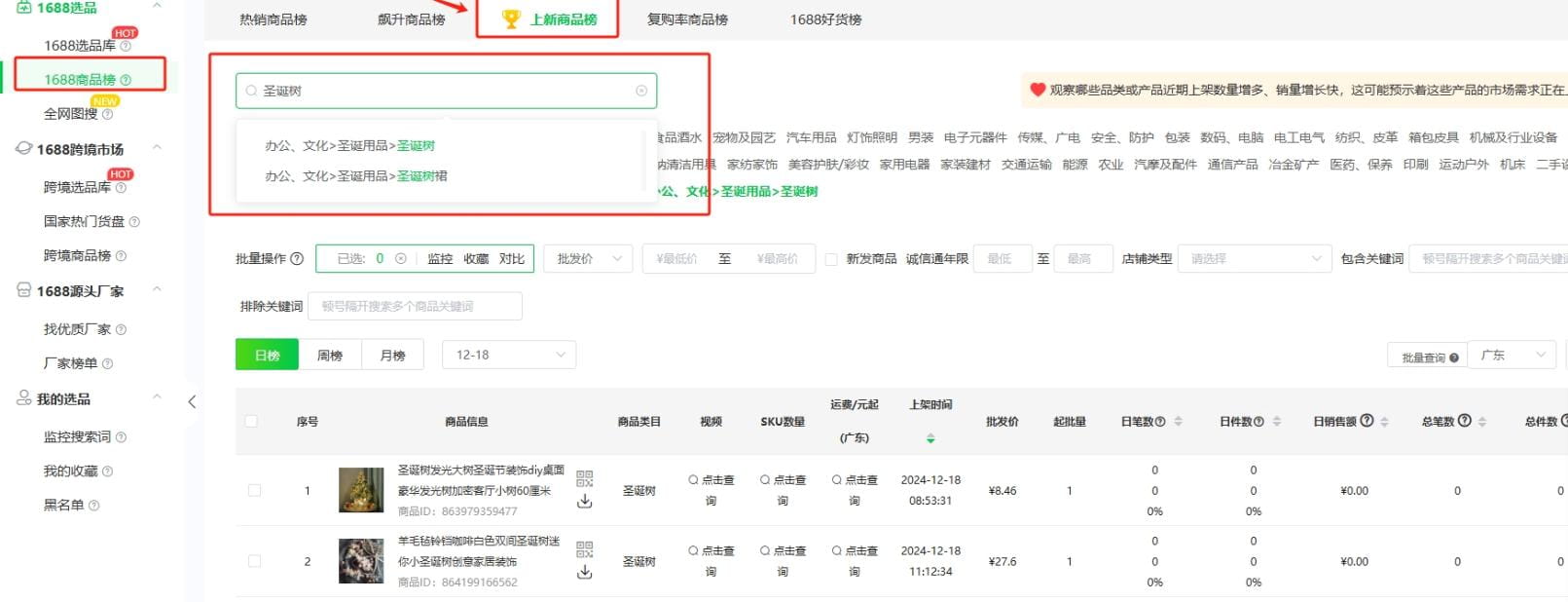
Task: Clear the 圣诞树 search field
Action: [x=641, y=91]
